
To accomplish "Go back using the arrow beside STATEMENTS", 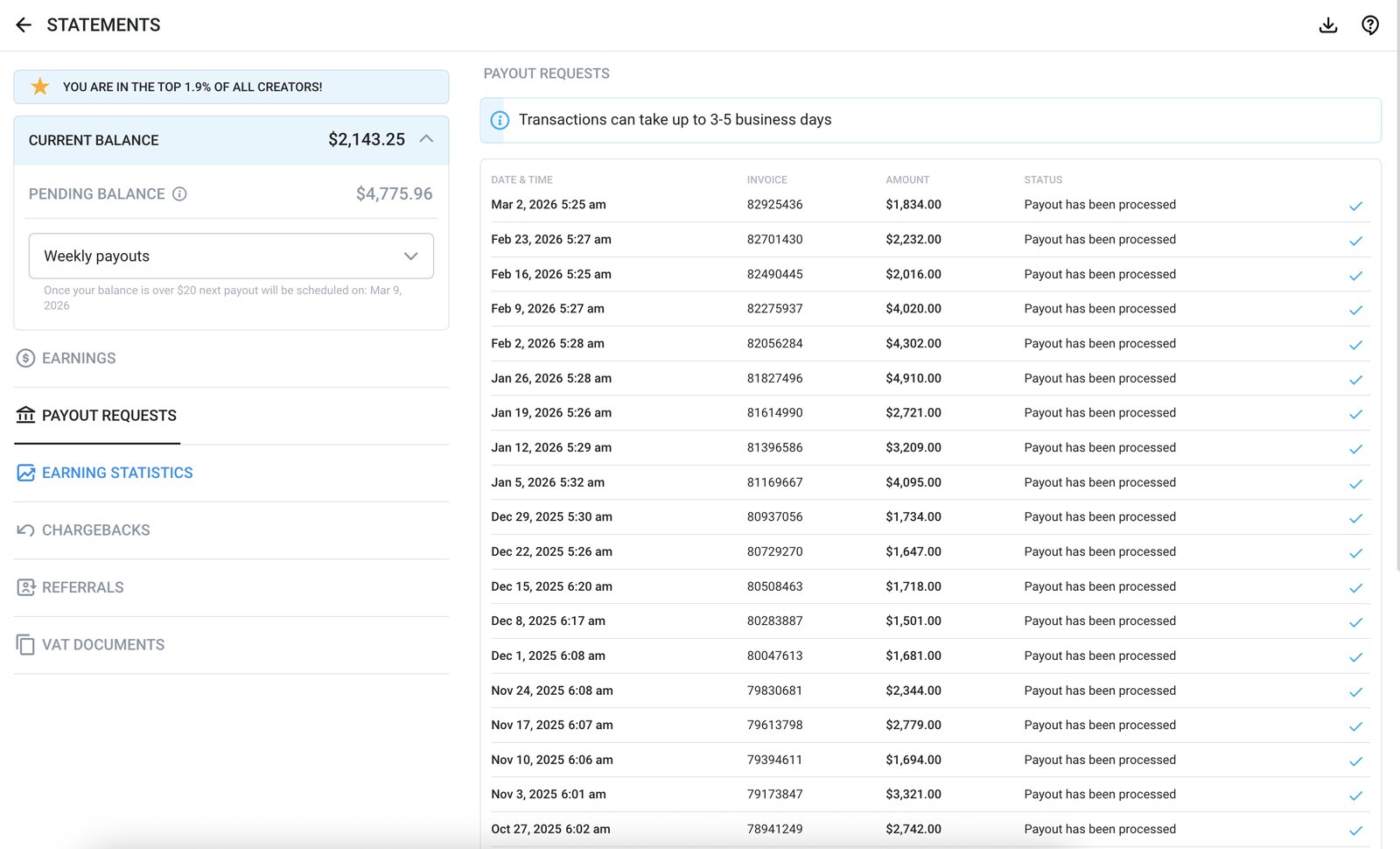I will (24, 25).
